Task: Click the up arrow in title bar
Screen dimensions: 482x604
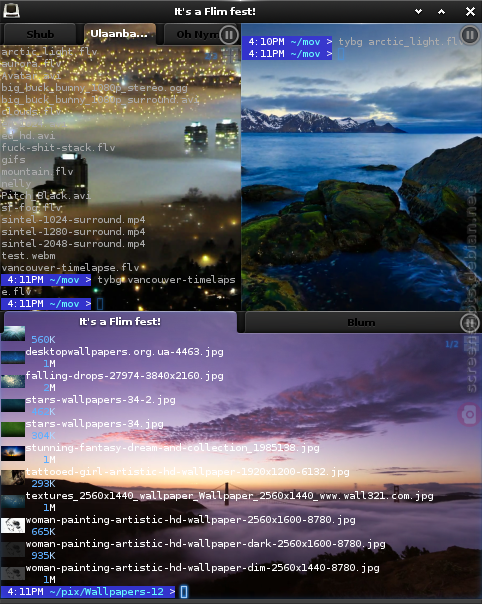Action: click(x=442, y=12)
